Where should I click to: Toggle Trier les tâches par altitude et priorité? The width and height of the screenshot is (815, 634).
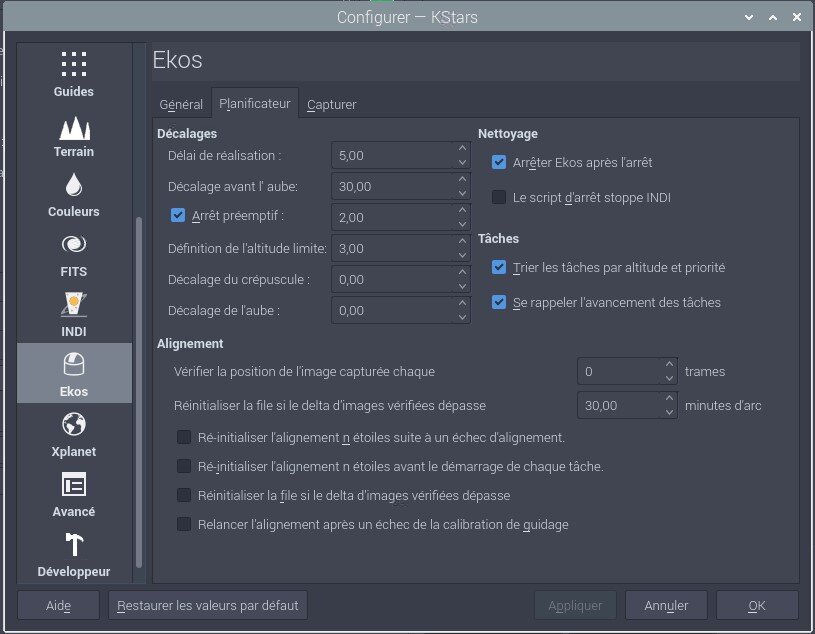(499, 267)
